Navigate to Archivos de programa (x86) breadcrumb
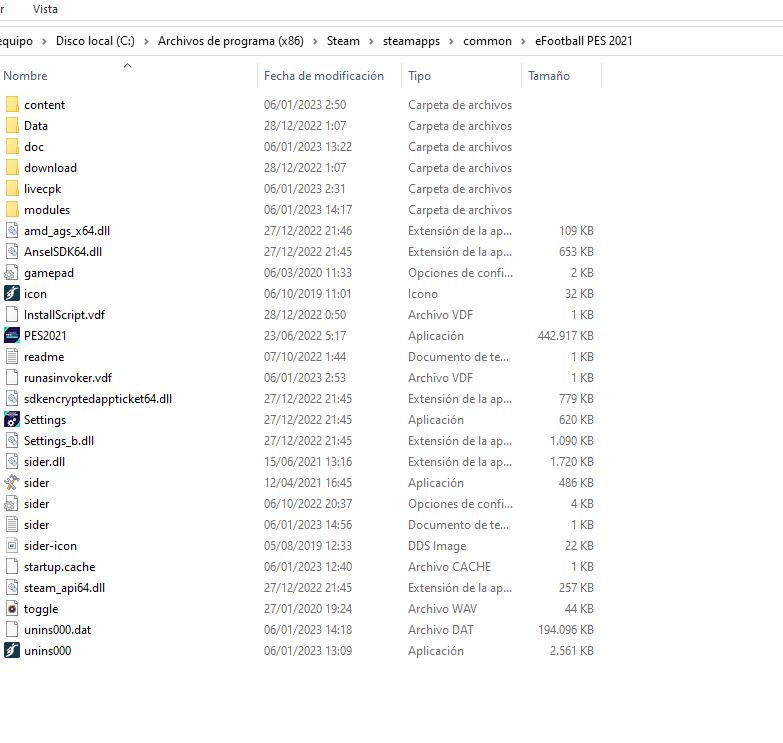This screenshot has height=743, width=783. pos(231,41)
